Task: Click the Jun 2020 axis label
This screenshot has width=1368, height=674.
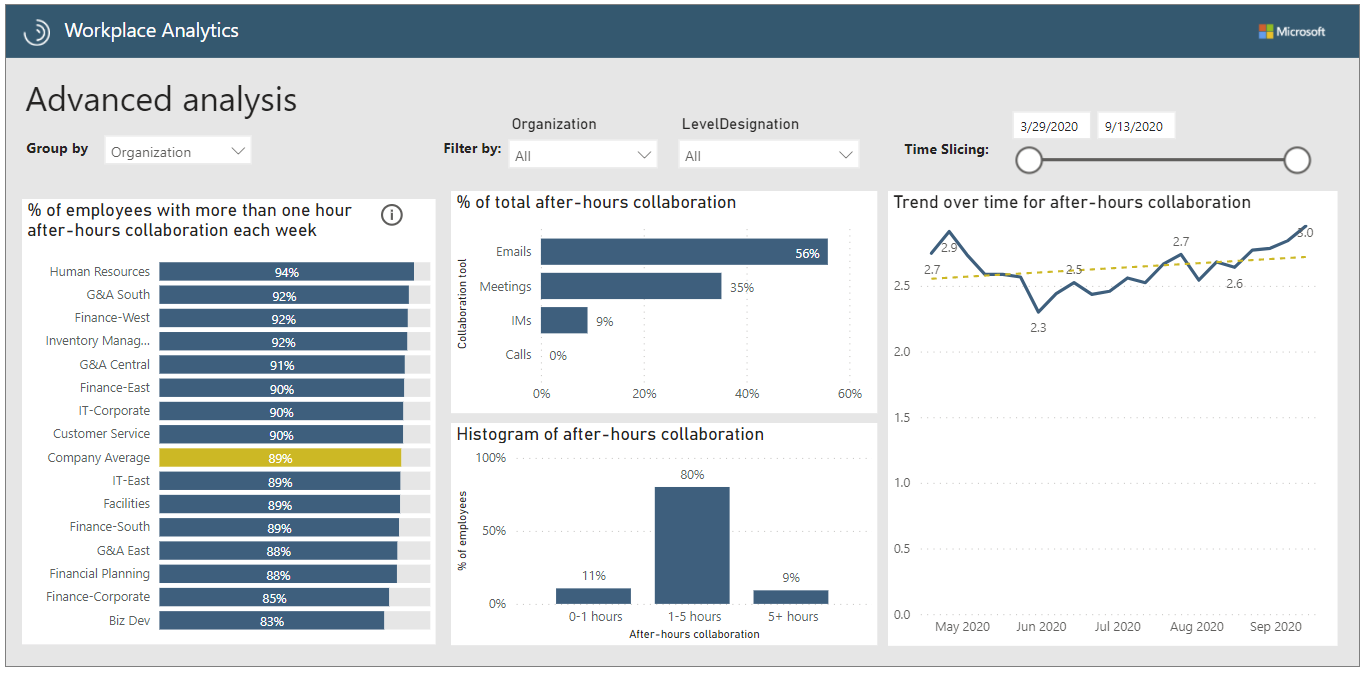Action: (1040, 627)
